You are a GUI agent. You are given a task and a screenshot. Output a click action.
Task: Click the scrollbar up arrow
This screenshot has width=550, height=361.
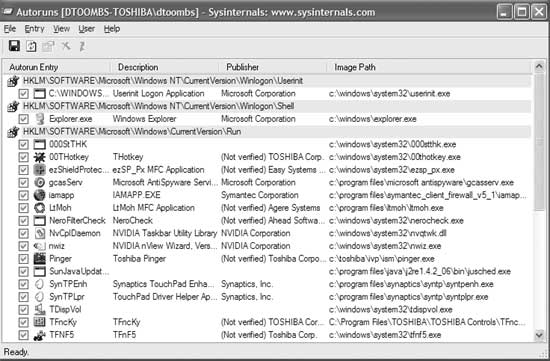[539, 66]
